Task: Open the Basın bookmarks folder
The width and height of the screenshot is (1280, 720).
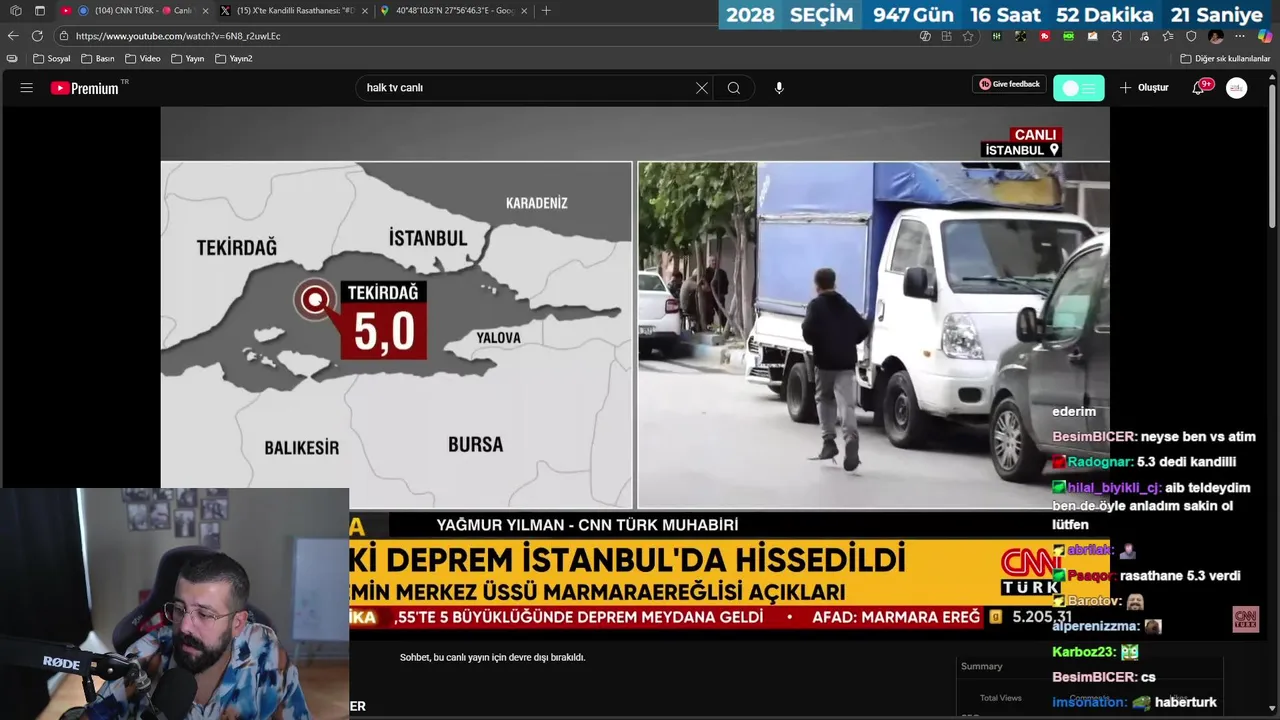Action: [98, 59]
